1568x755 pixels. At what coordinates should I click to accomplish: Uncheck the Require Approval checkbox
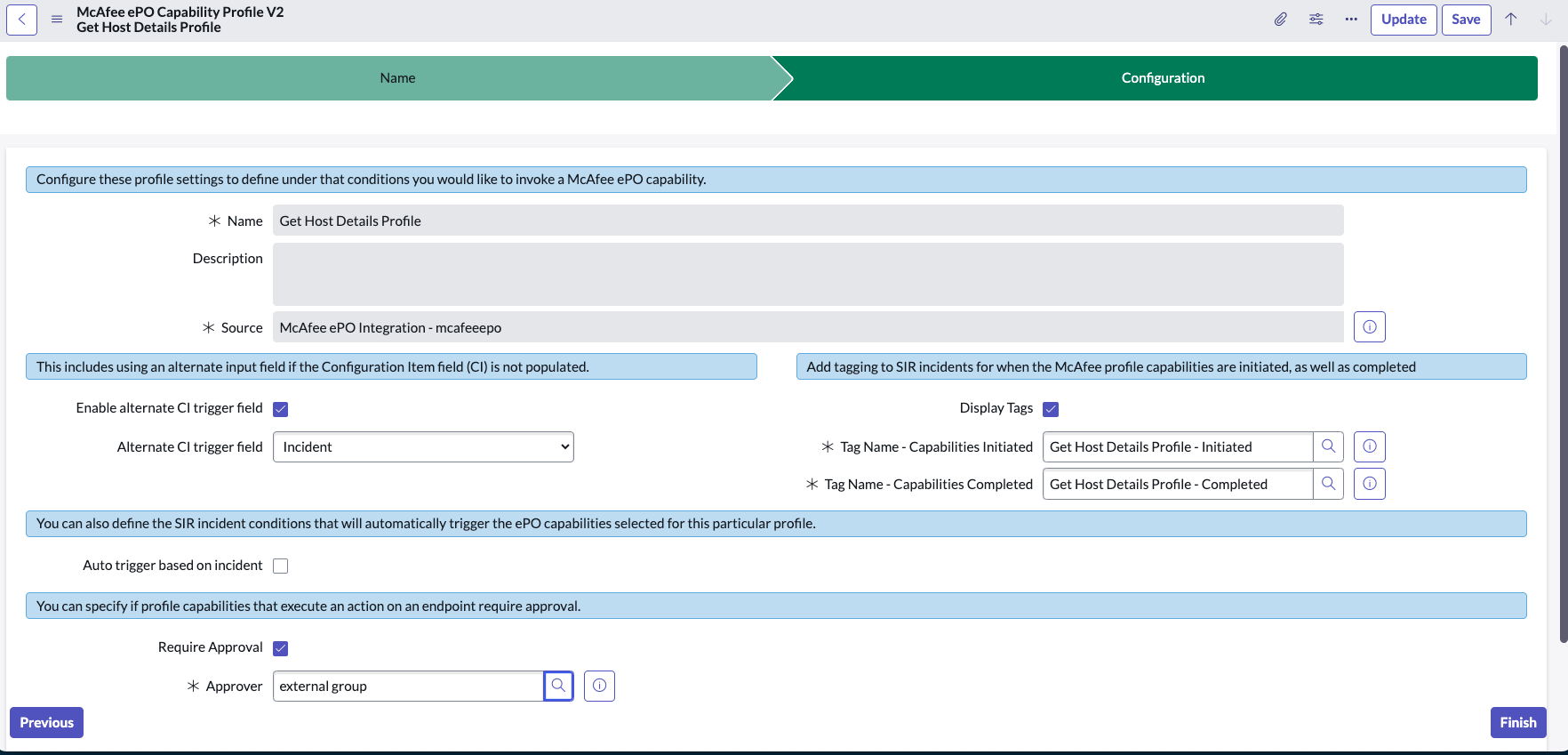pyautogui.click(x=281, y=648)
